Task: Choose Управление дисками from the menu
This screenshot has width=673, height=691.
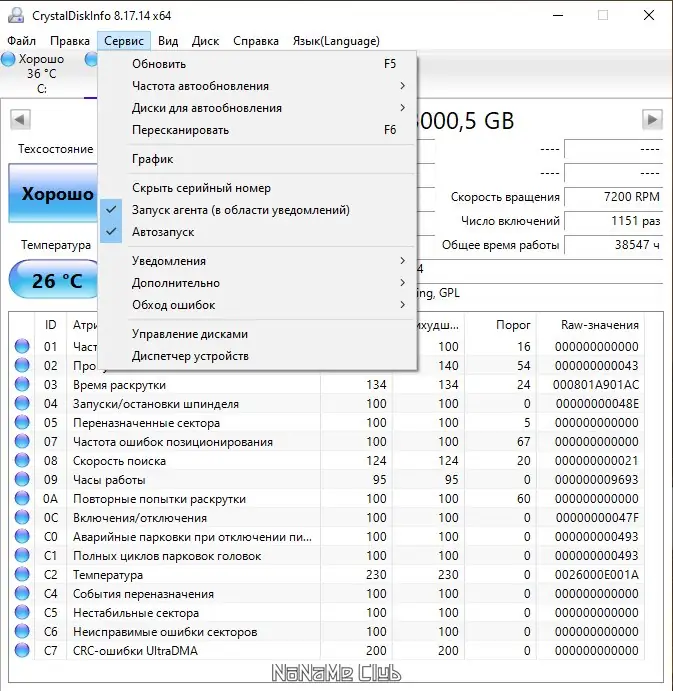Action: 190,334
